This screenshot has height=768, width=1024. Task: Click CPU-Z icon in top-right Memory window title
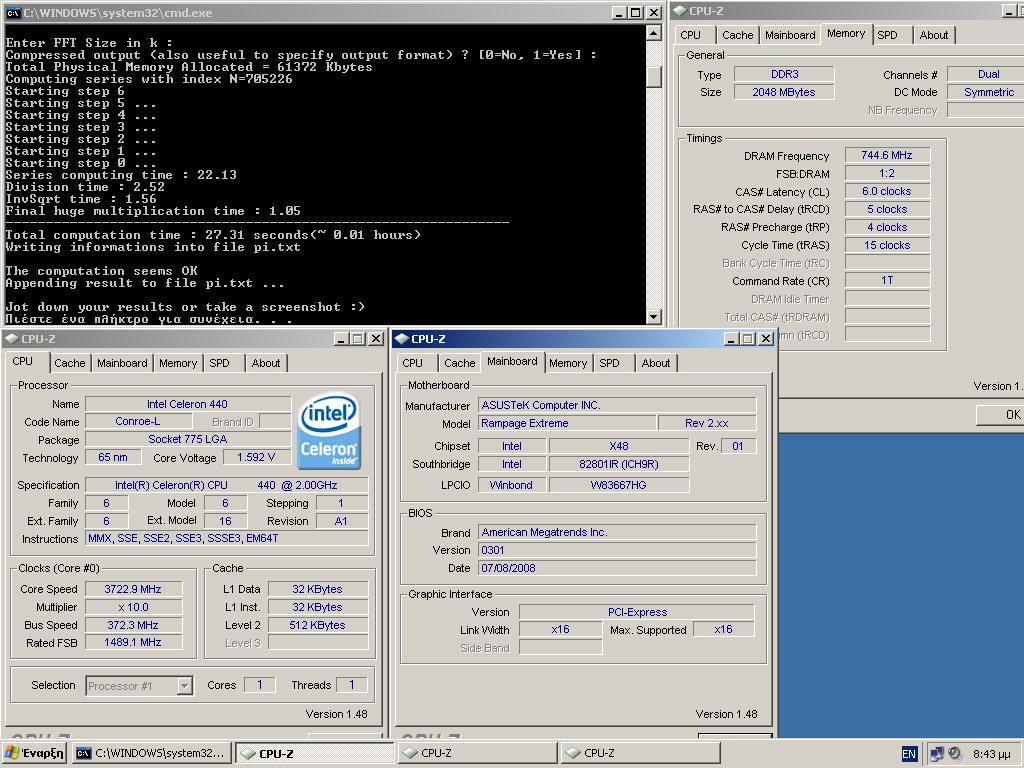(680, 10)
